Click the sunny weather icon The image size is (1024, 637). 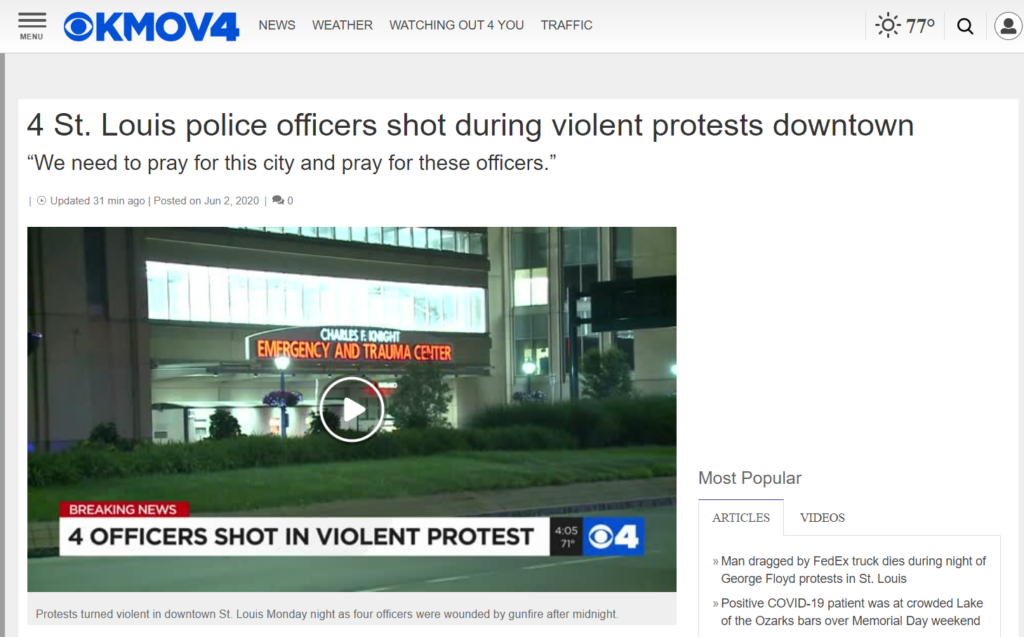click(888, 25)
